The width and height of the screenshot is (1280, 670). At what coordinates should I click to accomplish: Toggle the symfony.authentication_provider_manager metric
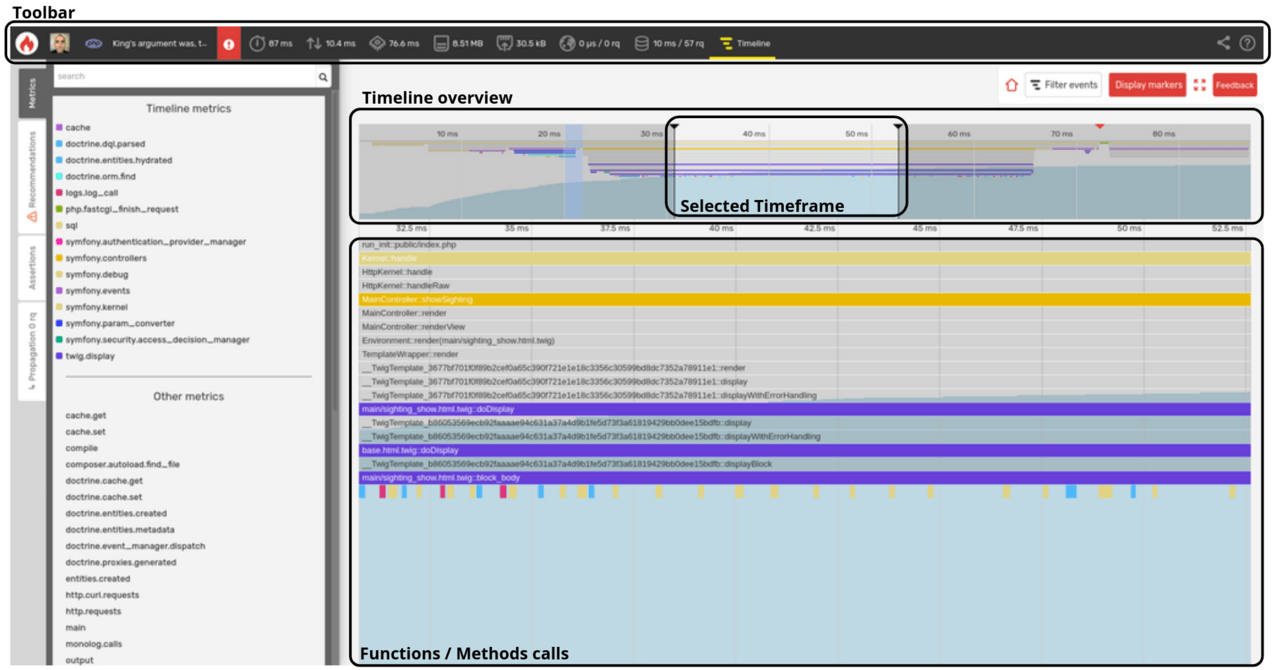(155, 242)
